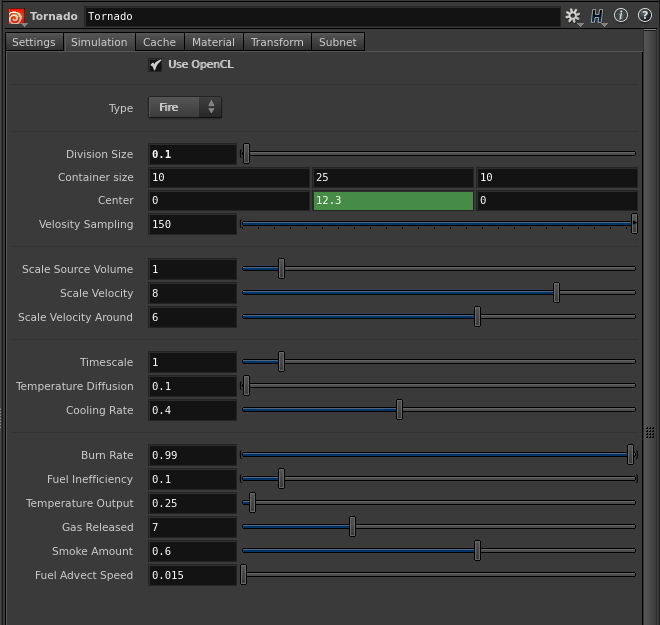
Task: Show the Subnet tab
Action: tap(338, 42)
